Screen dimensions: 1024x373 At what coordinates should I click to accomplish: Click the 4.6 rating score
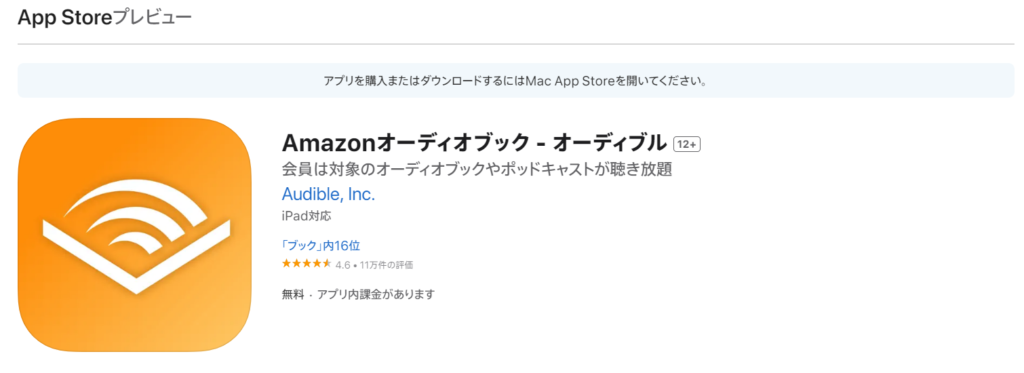tap(343, 265)
